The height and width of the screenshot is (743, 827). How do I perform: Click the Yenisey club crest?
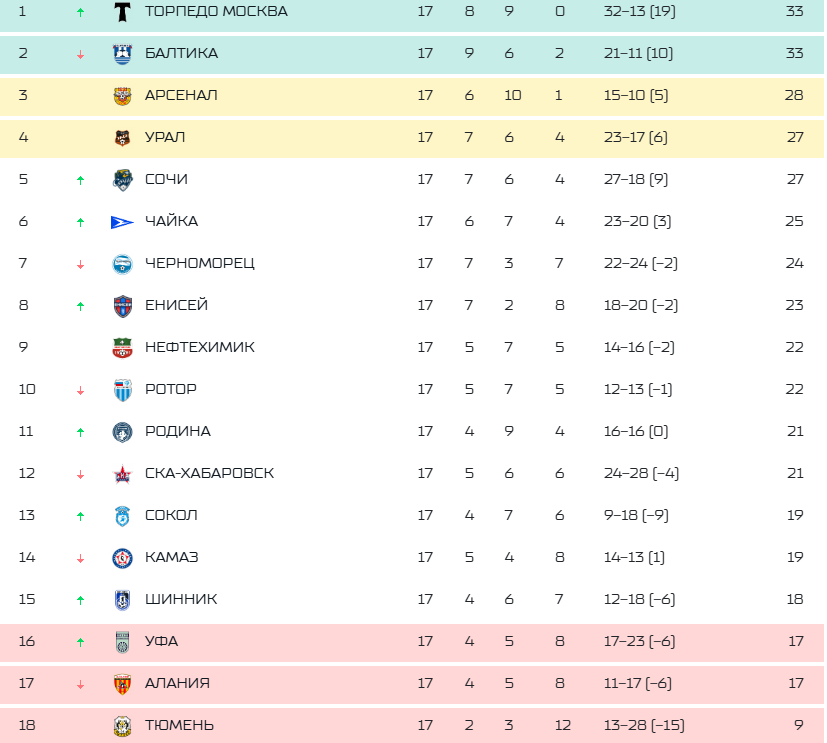pyautogui.click(x=122, y=306)
